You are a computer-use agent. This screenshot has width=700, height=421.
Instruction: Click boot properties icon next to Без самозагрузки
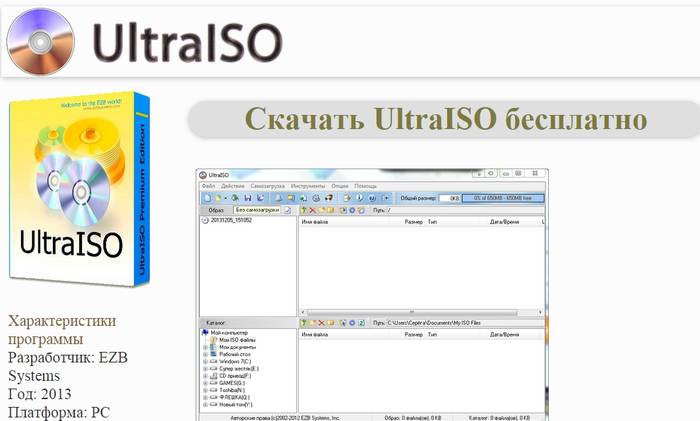coord(288,210)
